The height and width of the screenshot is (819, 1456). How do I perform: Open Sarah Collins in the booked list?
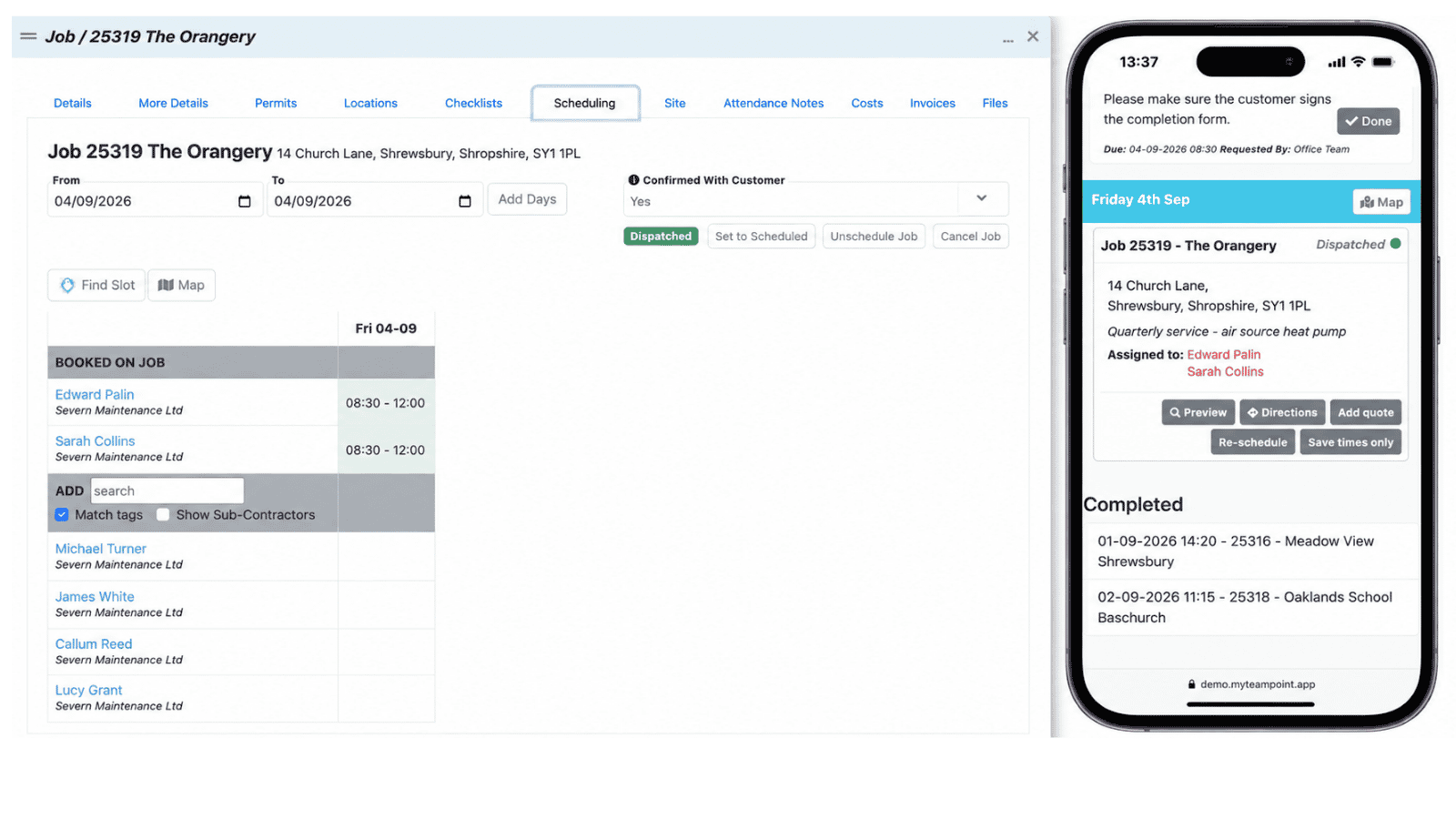(95, 441)
